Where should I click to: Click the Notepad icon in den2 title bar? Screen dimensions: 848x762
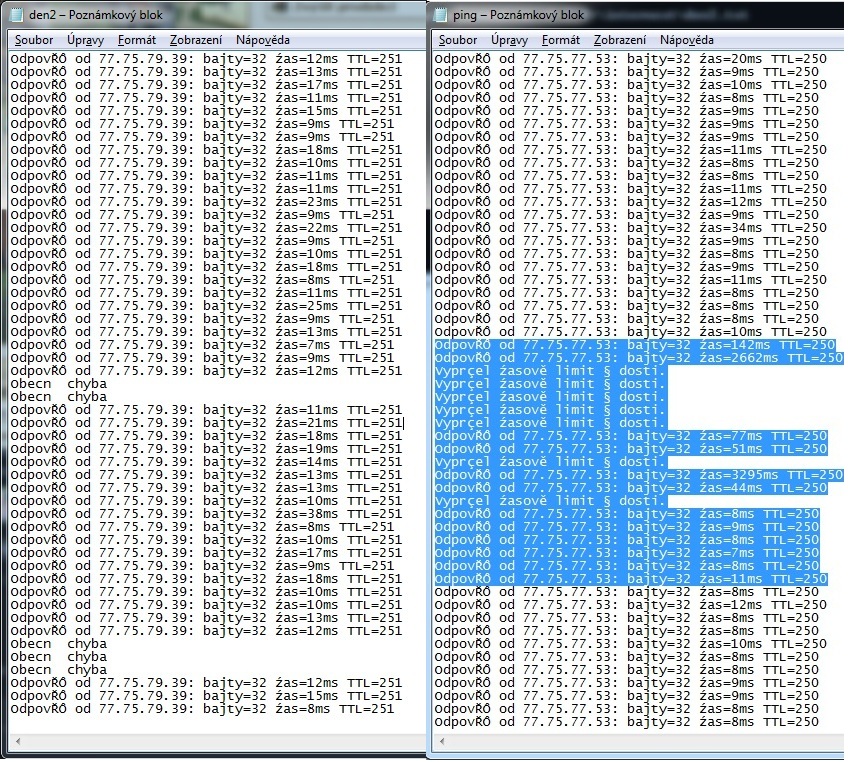point(16,15)
